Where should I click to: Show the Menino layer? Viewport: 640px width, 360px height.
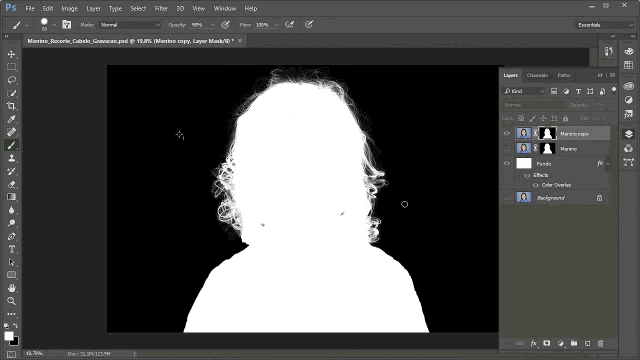507,149
